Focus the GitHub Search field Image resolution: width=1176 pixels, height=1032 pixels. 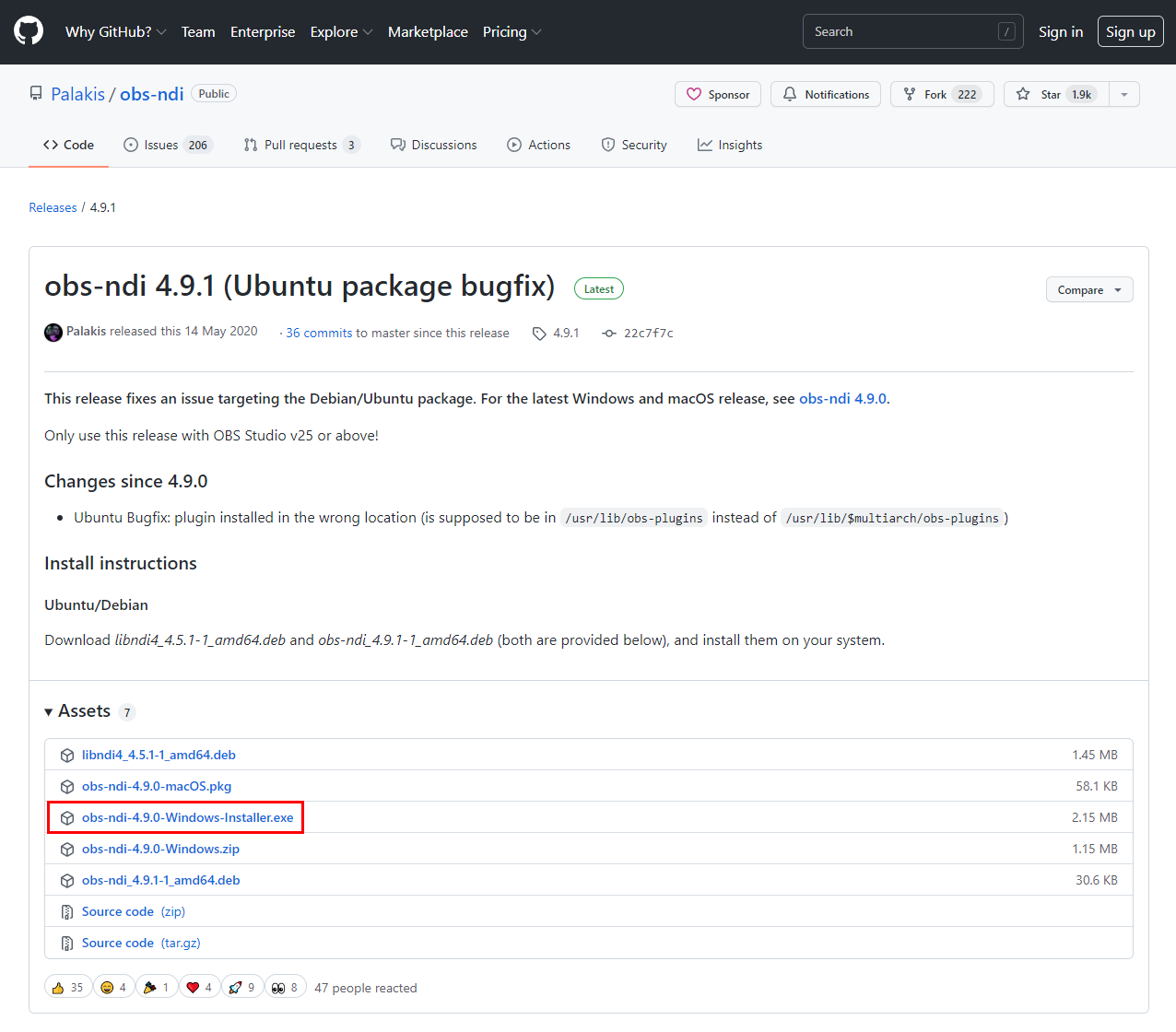912,31
